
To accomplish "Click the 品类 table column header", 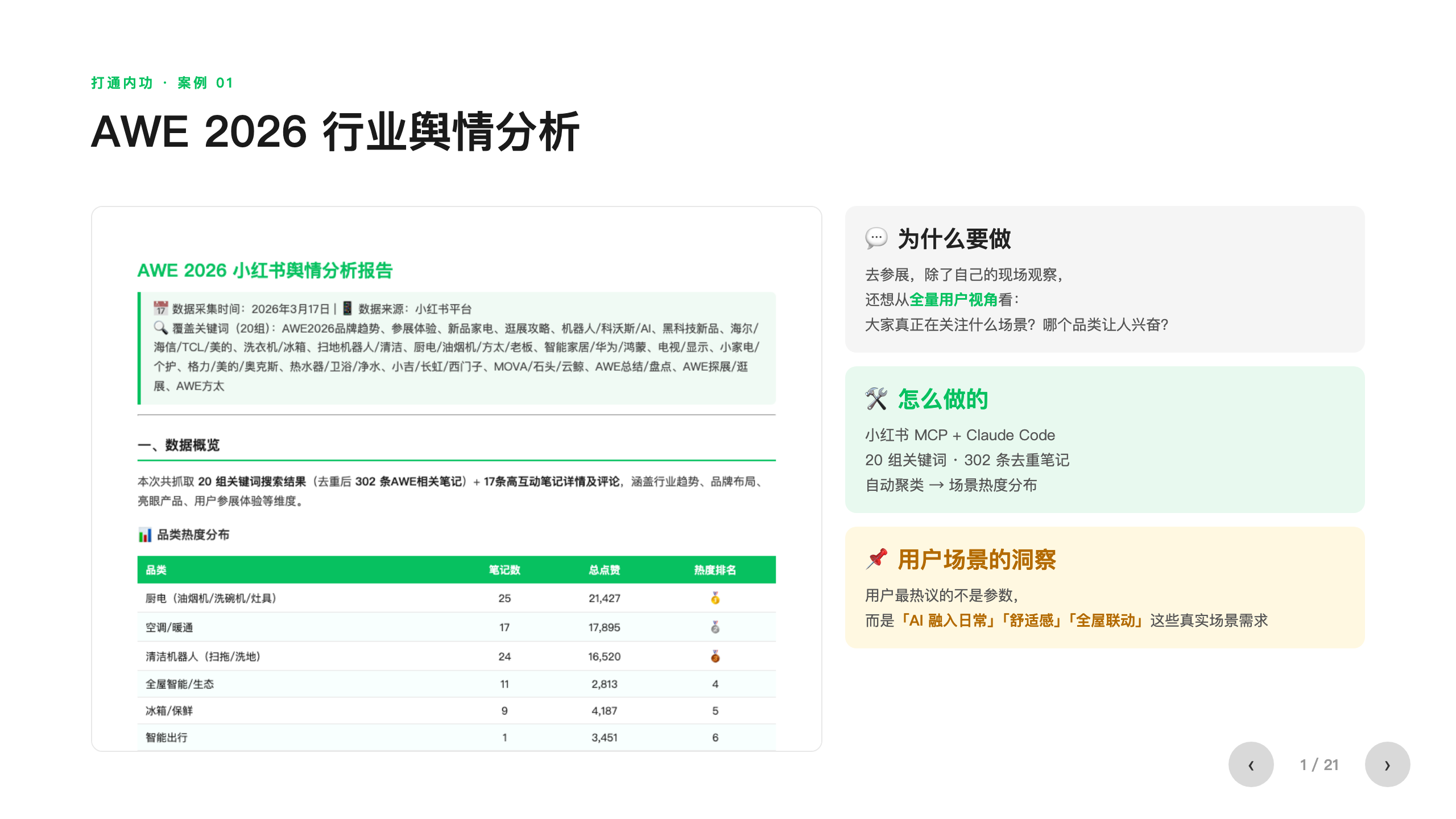I will 156,570.
